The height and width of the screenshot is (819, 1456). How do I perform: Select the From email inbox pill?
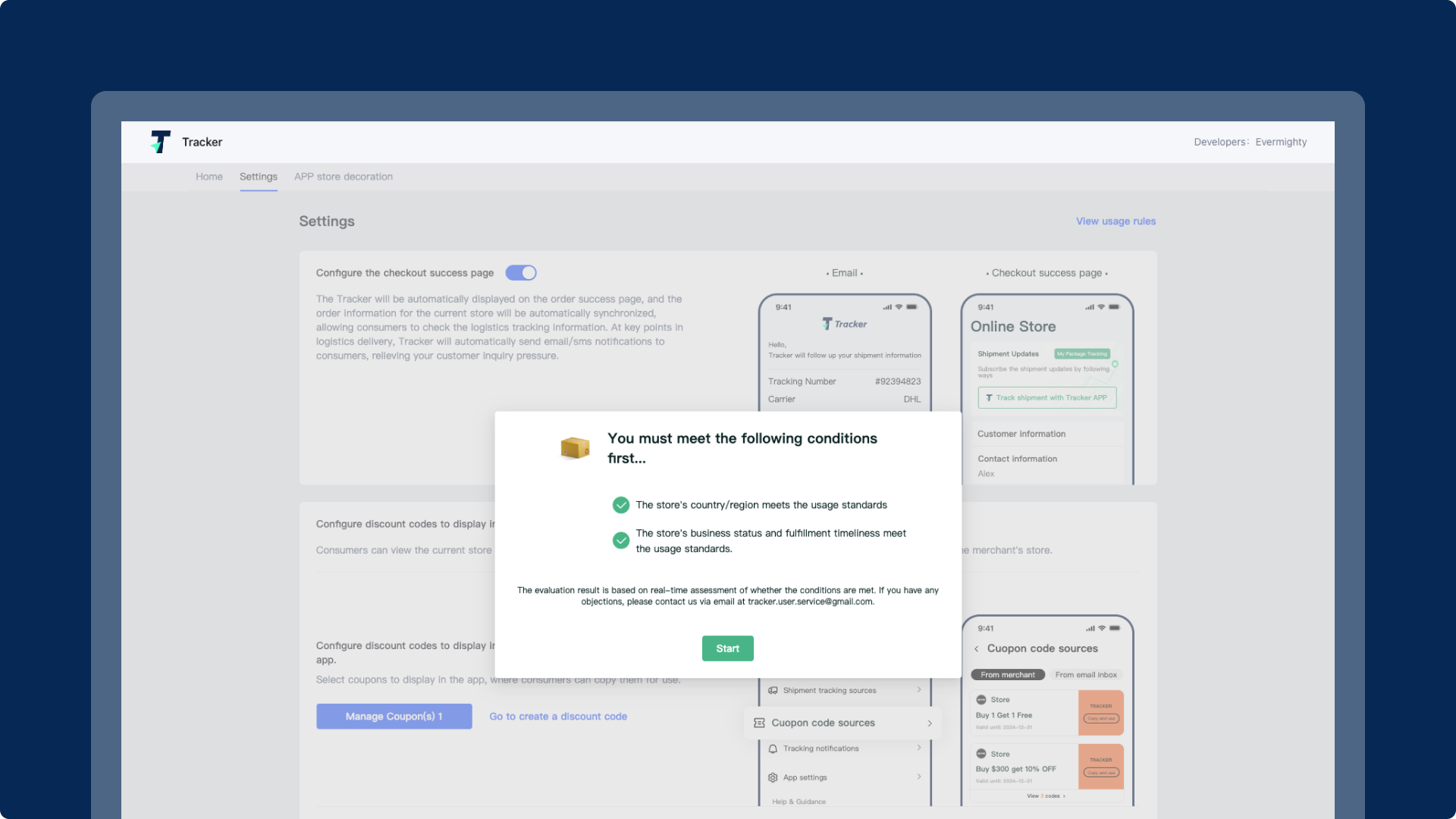coord(1085,675)
